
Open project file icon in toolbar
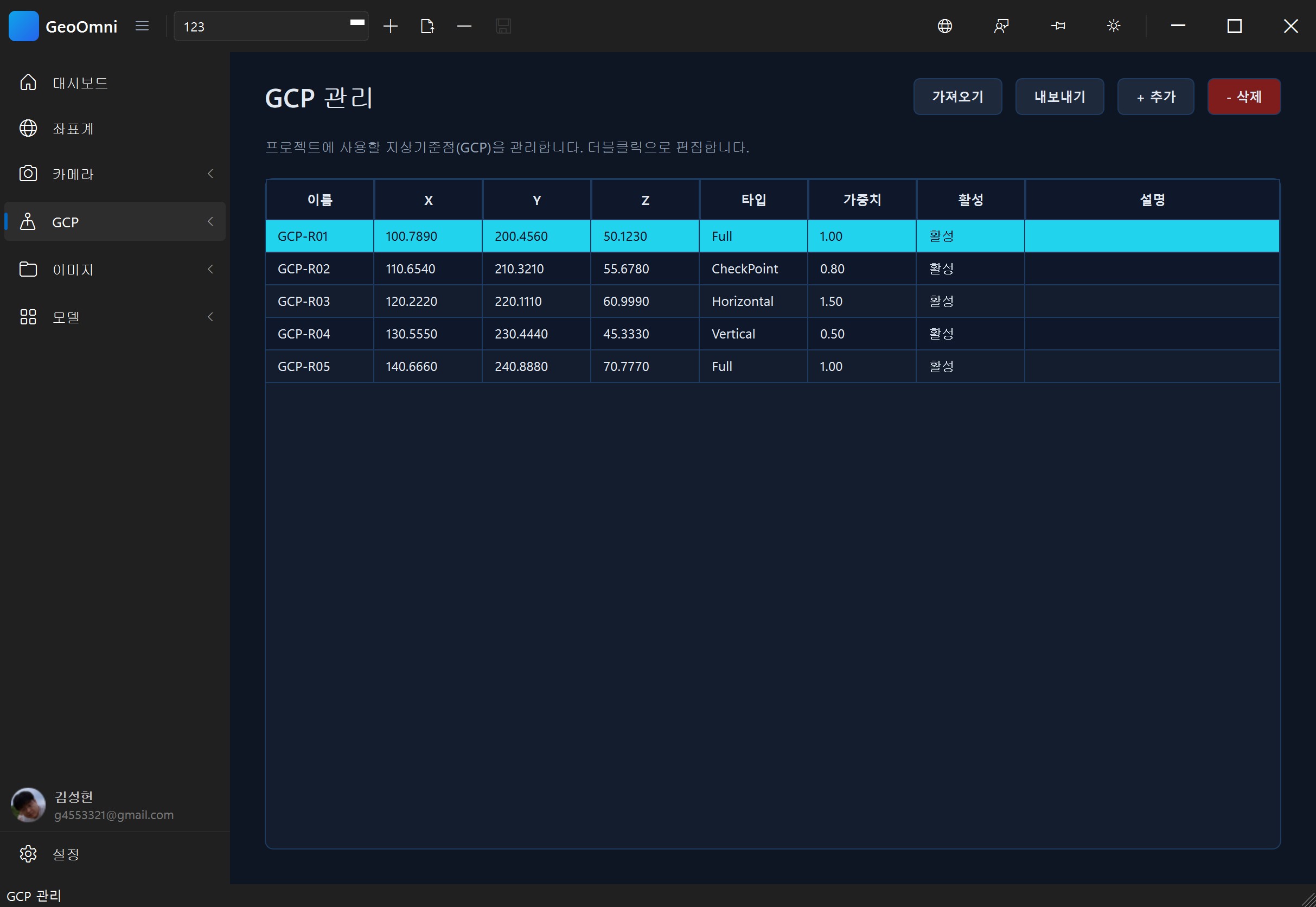[x=427, y=26]
